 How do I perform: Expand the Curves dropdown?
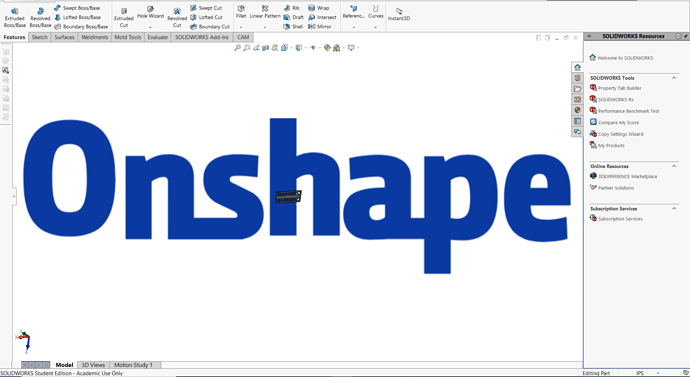tap(375, 27)
